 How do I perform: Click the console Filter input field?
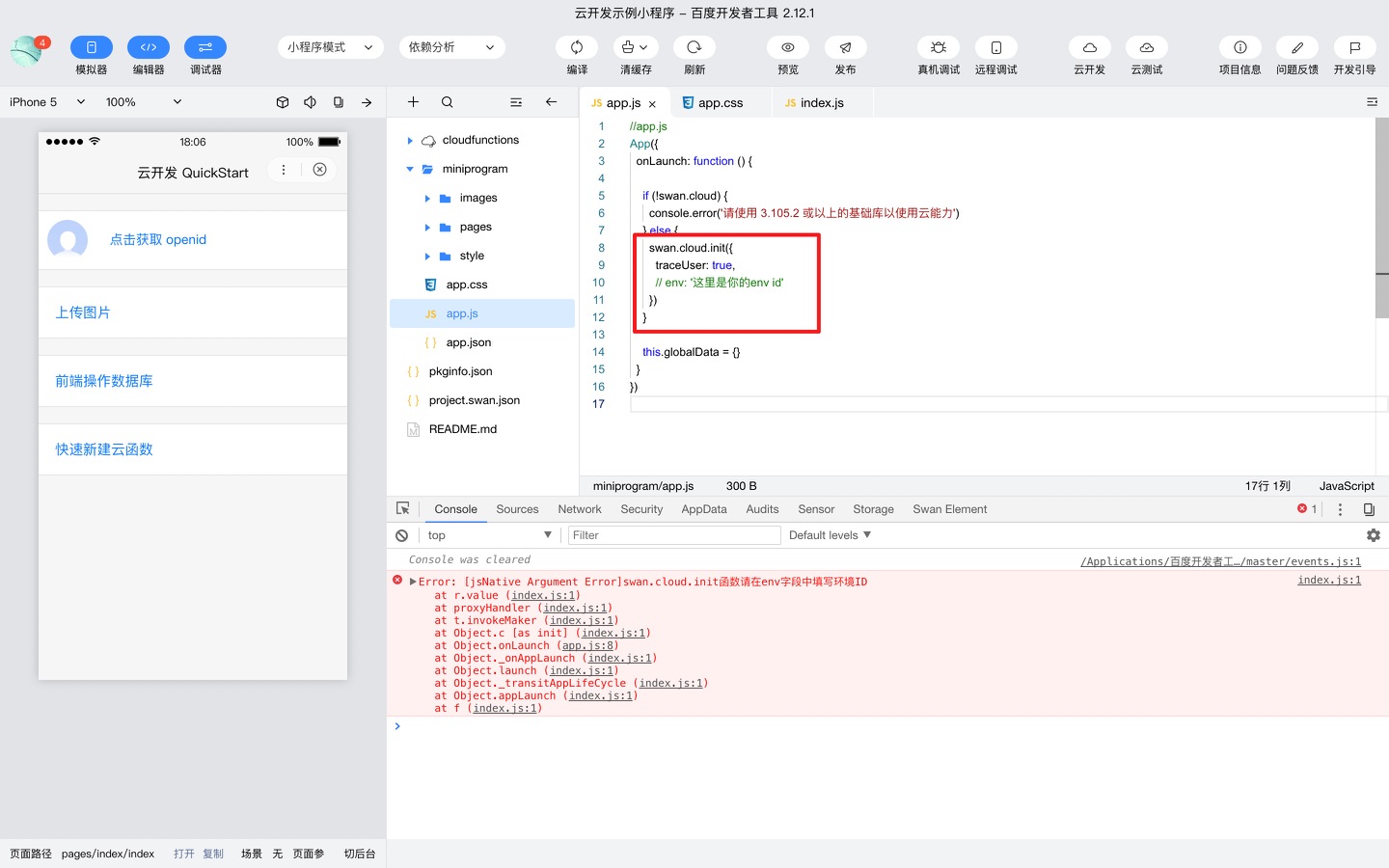pos(673,535)
